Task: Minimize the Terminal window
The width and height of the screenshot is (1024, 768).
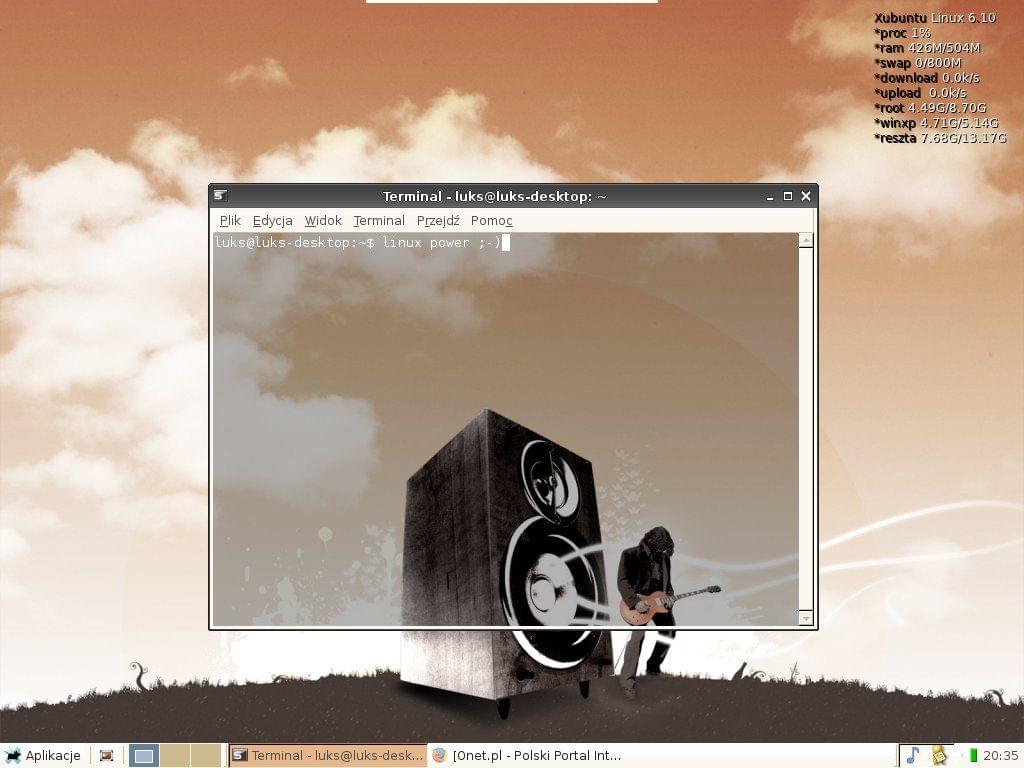Action: pyautogui.click(x=770, y=196)
